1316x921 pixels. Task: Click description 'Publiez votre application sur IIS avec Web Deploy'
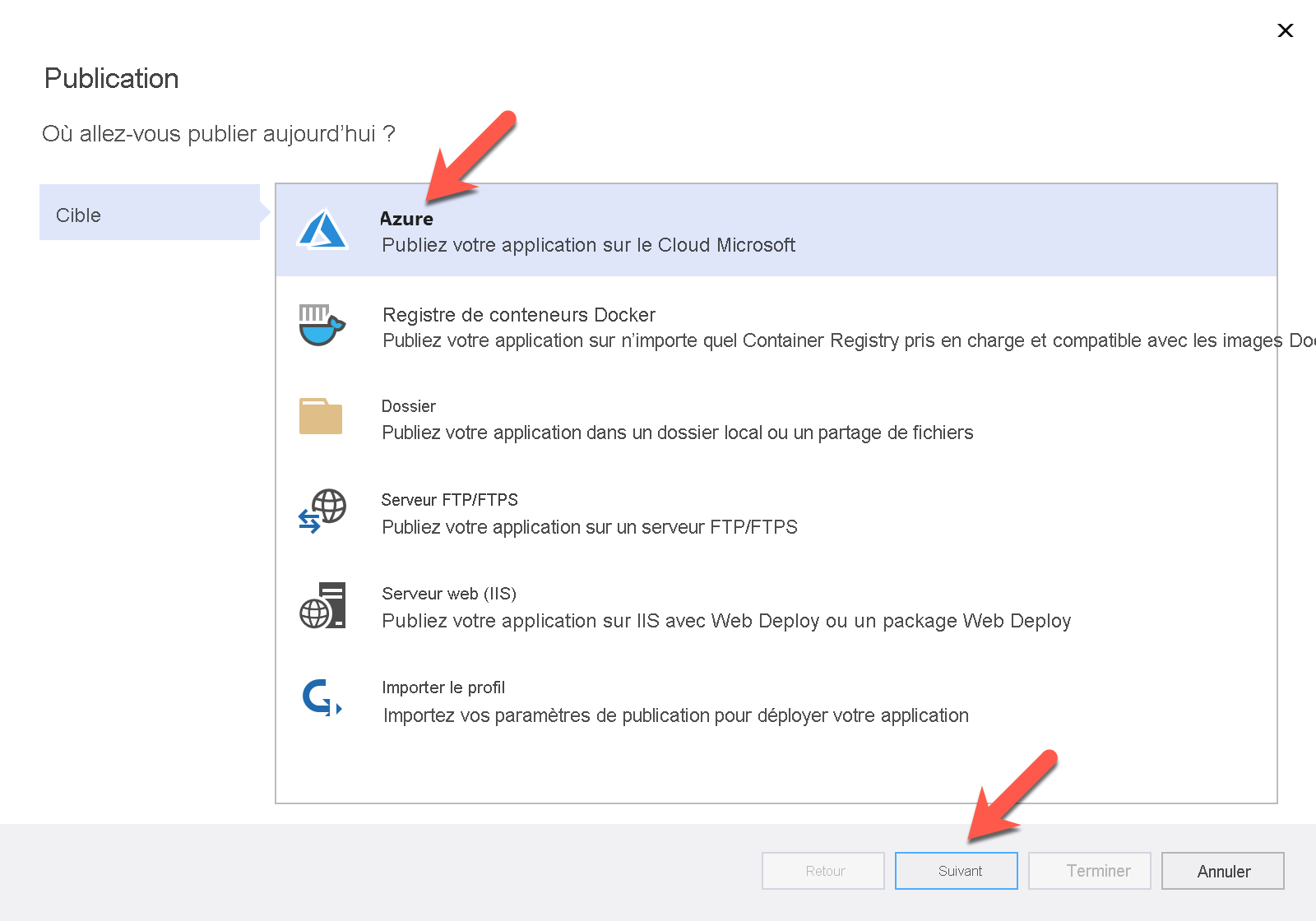click(726, 621)
